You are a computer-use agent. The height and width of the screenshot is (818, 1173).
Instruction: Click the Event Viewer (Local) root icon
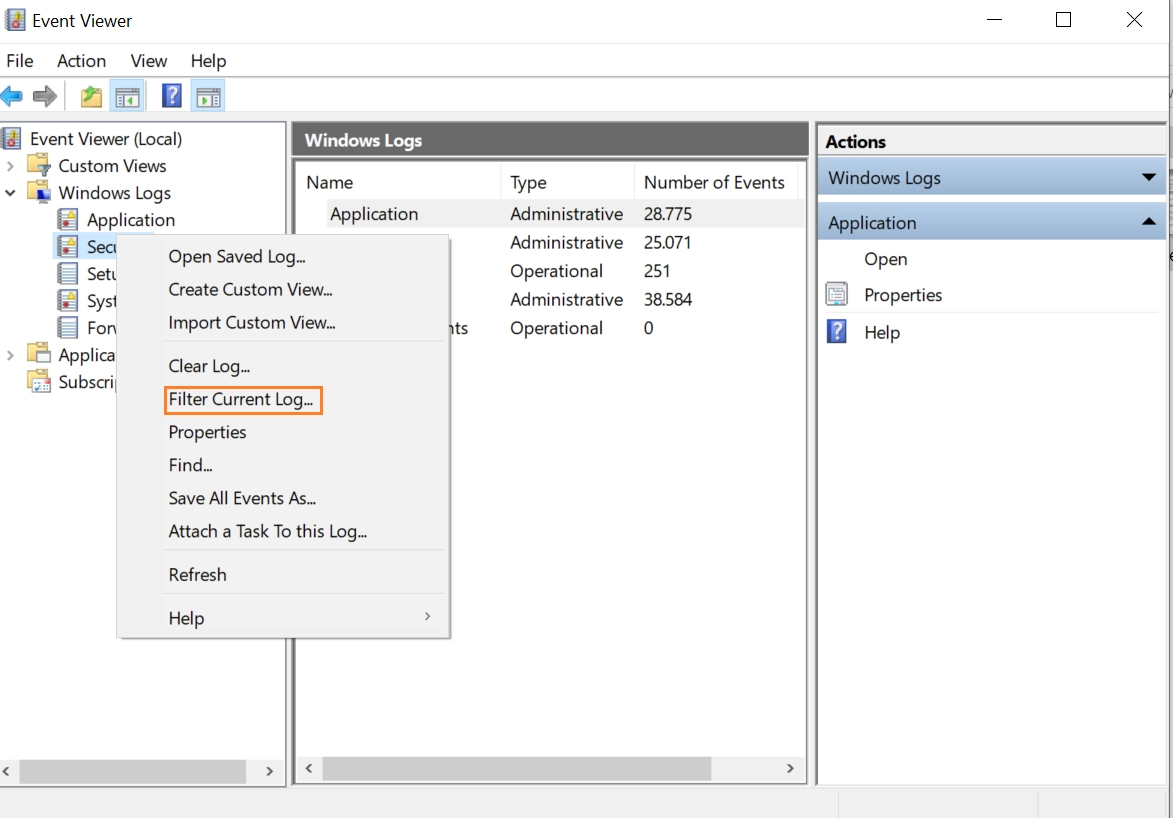click(x=12, y=138)
